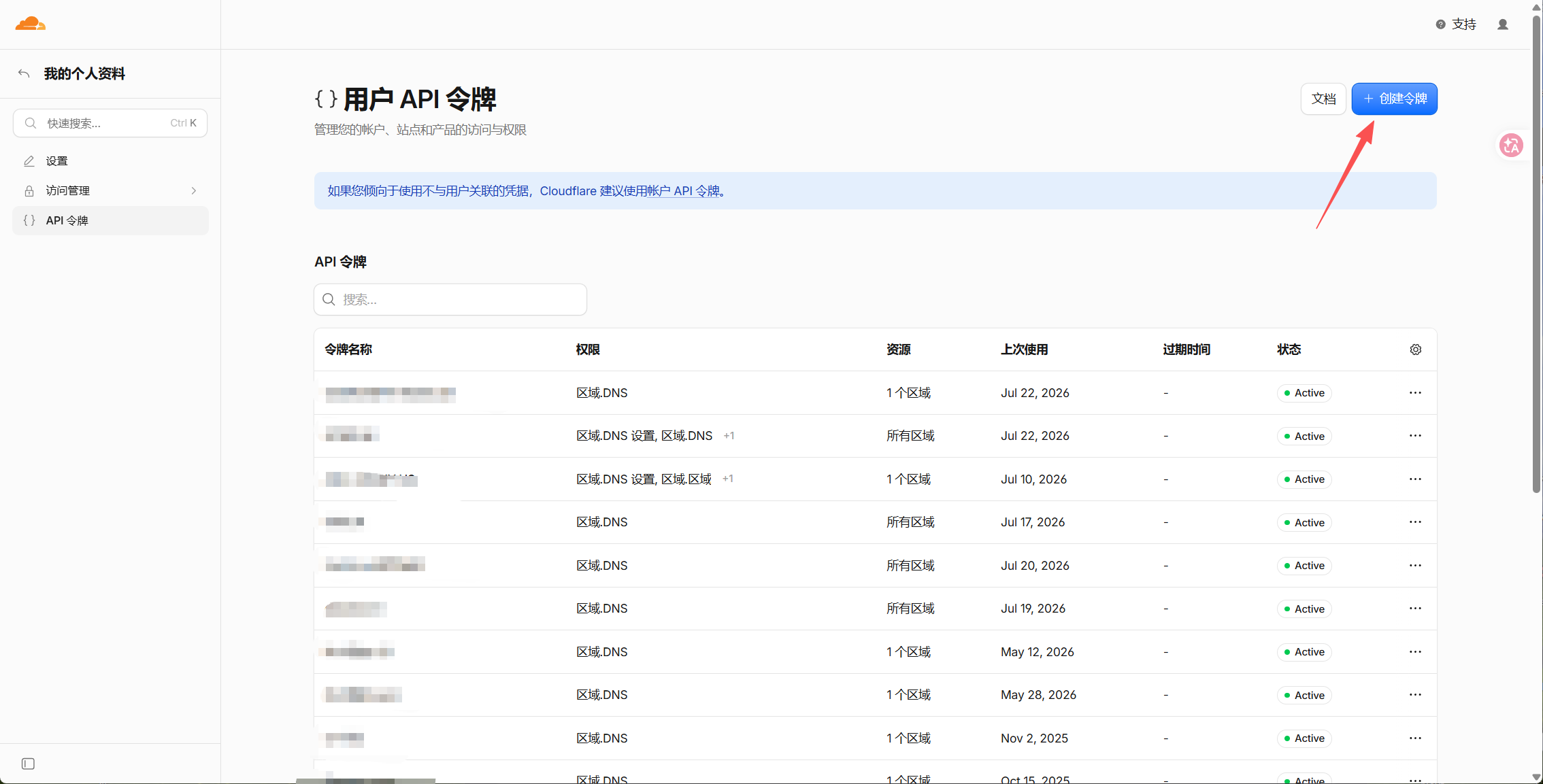Viewport: 1543px width, 784px height.
Task: Open the user account icon in header
Action: 1503,24
